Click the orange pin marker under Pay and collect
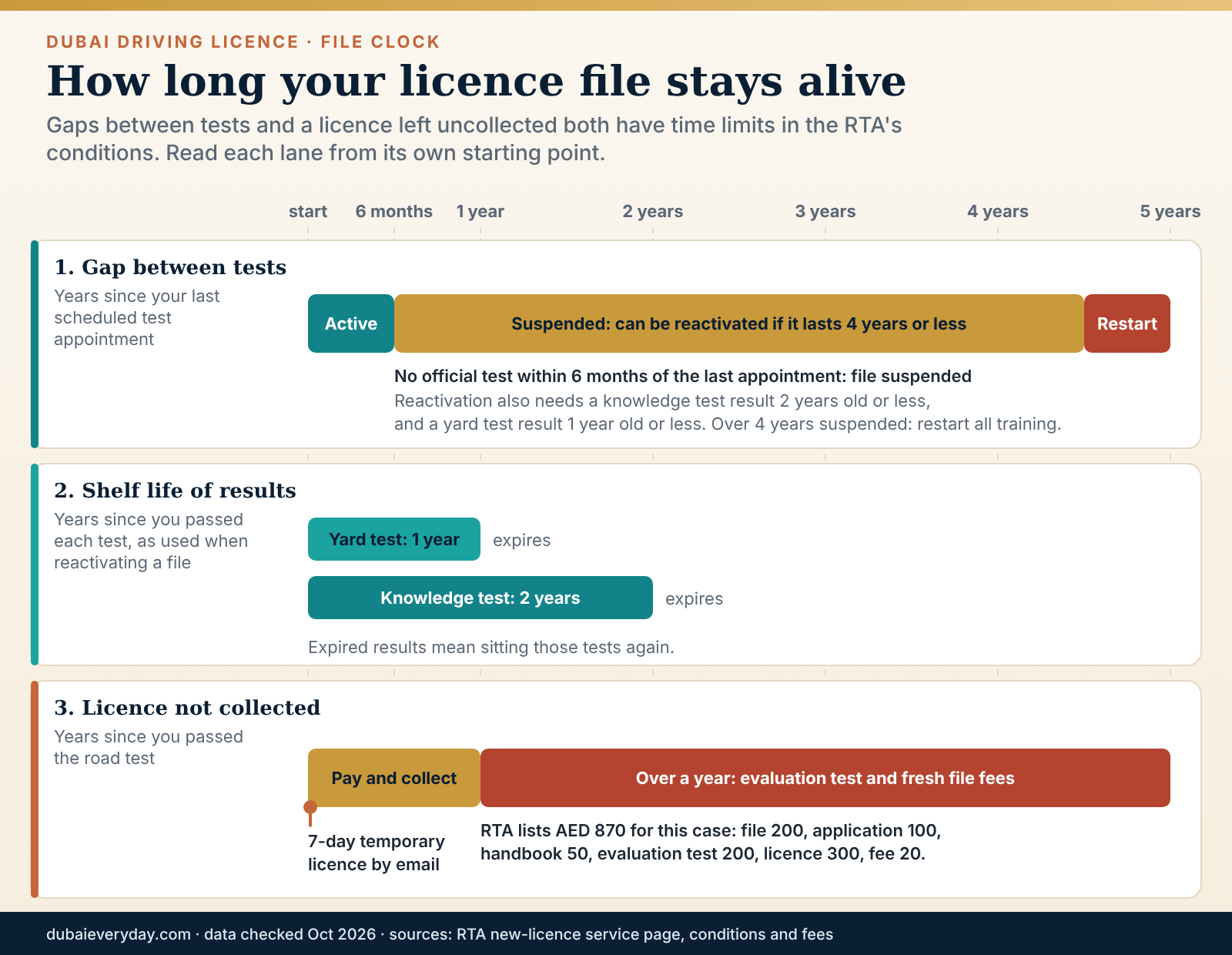1232x955 pixels. click(310, 808)
